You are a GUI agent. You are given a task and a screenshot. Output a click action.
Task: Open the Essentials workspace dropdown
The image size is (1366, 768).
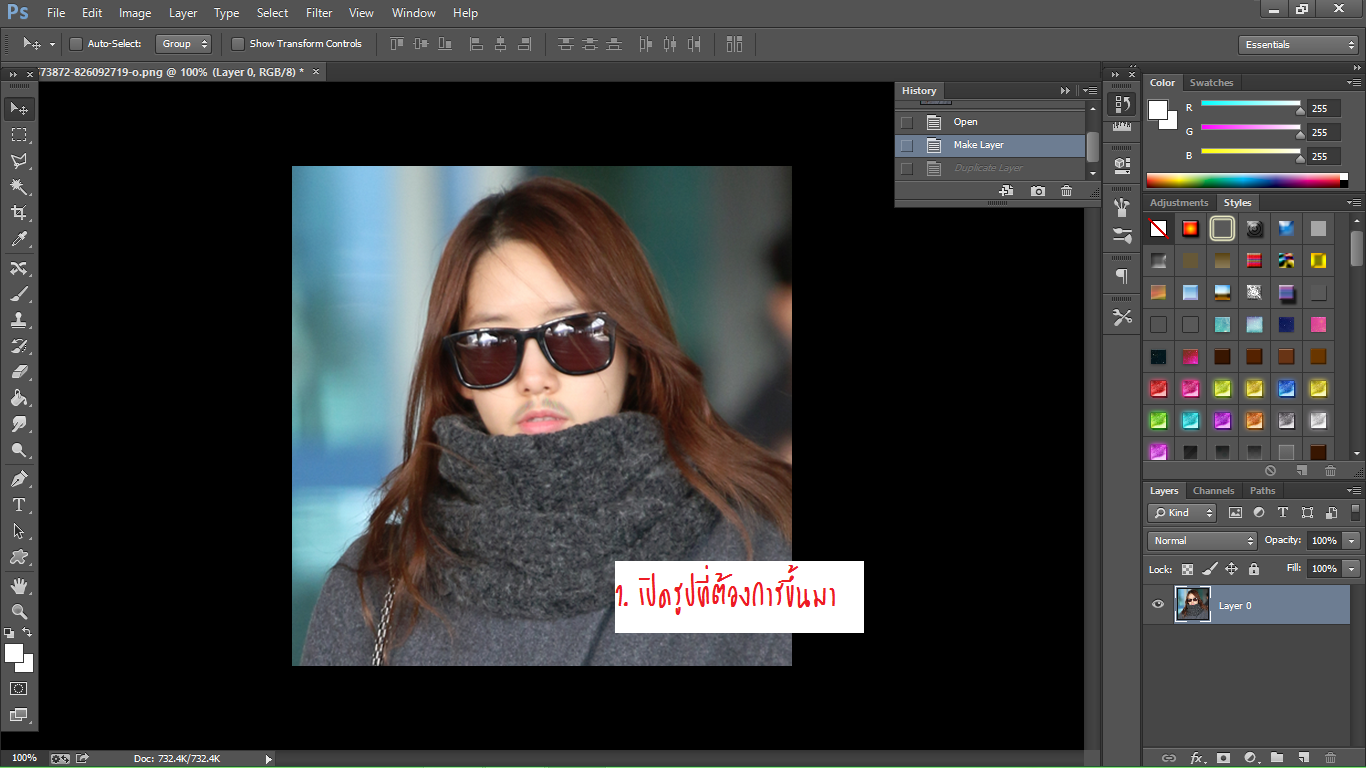(x=1297, y=45)
